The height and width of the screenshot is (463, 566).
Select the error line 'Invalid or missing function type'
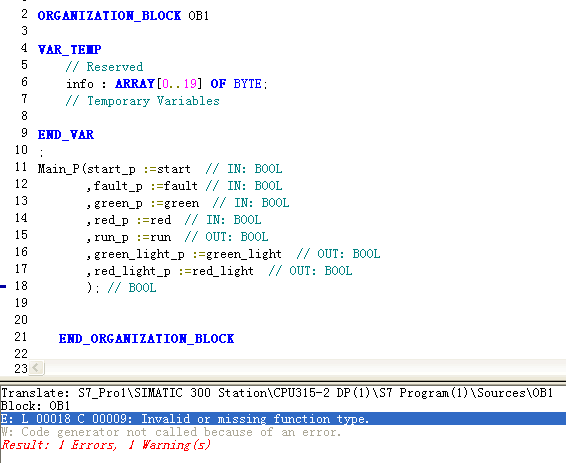click(283, 419)
